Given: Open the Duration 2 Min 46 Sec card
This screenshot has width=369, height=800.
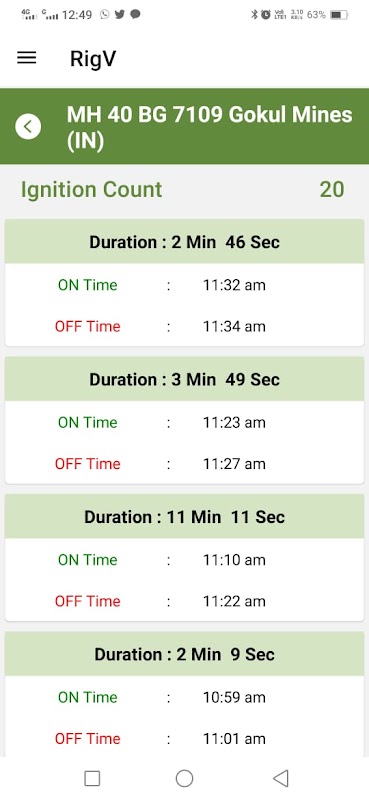Looking at the screenshot, I should click(184, 283).
